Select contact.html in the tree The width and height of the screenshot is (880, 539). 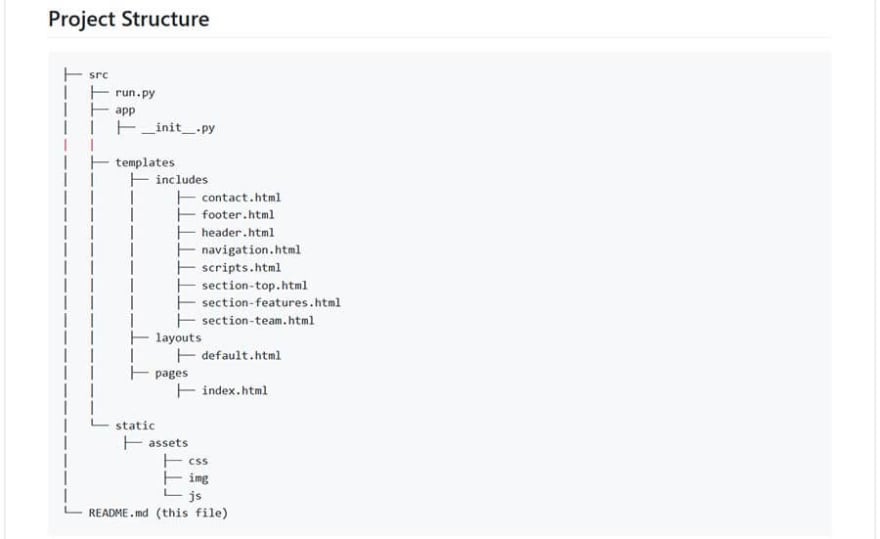241,198
